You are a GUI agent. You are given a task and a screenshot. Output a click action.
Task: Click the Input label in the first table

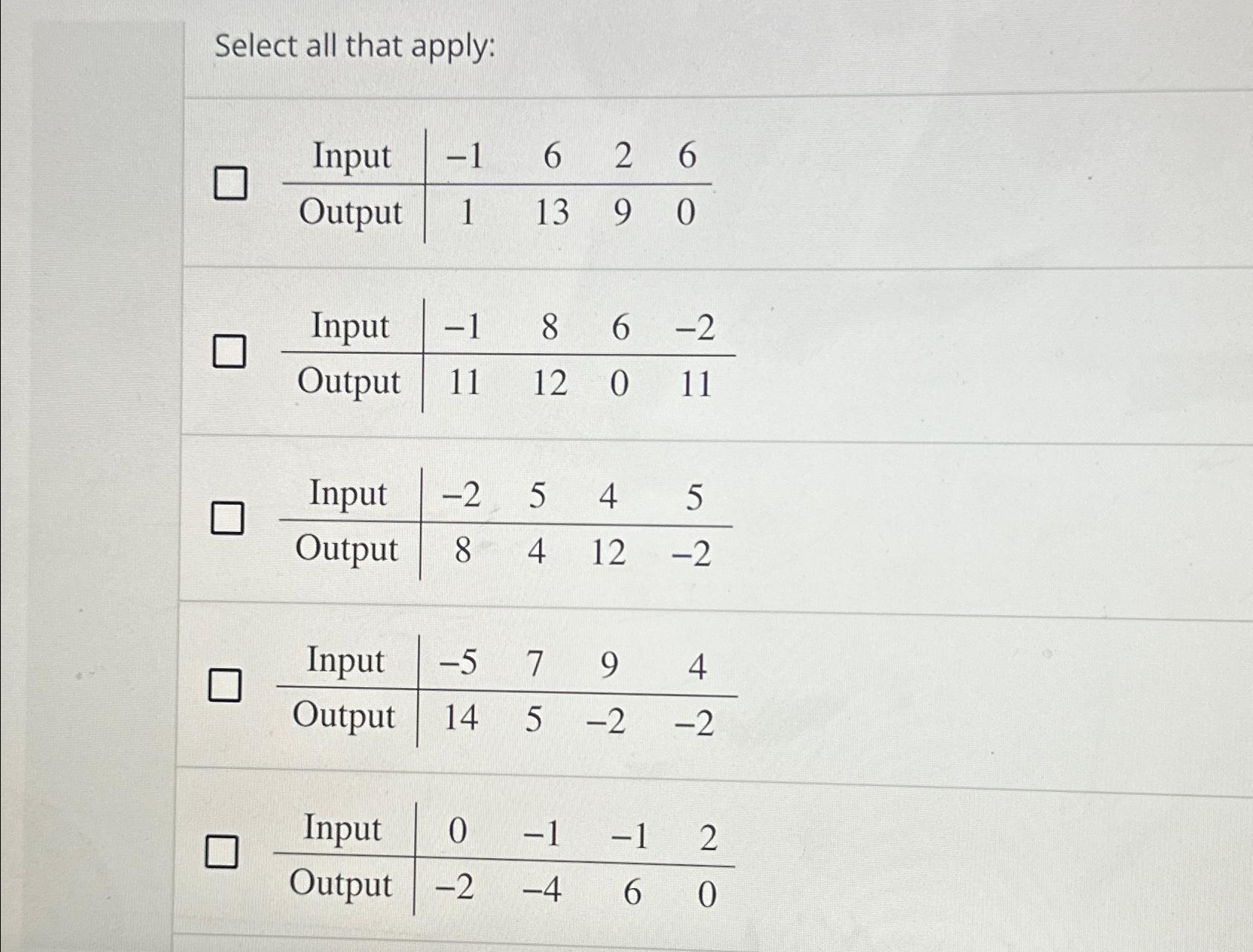355,156
